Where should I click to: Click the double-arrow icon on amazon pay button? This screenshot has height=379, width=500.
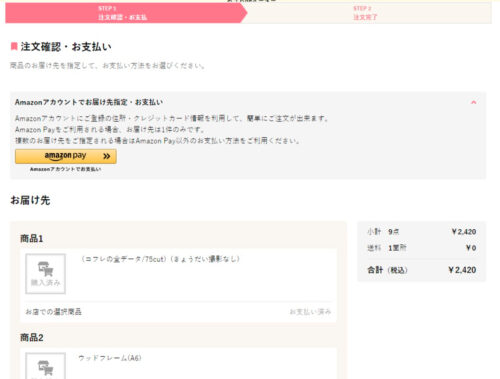pos(106,156)
